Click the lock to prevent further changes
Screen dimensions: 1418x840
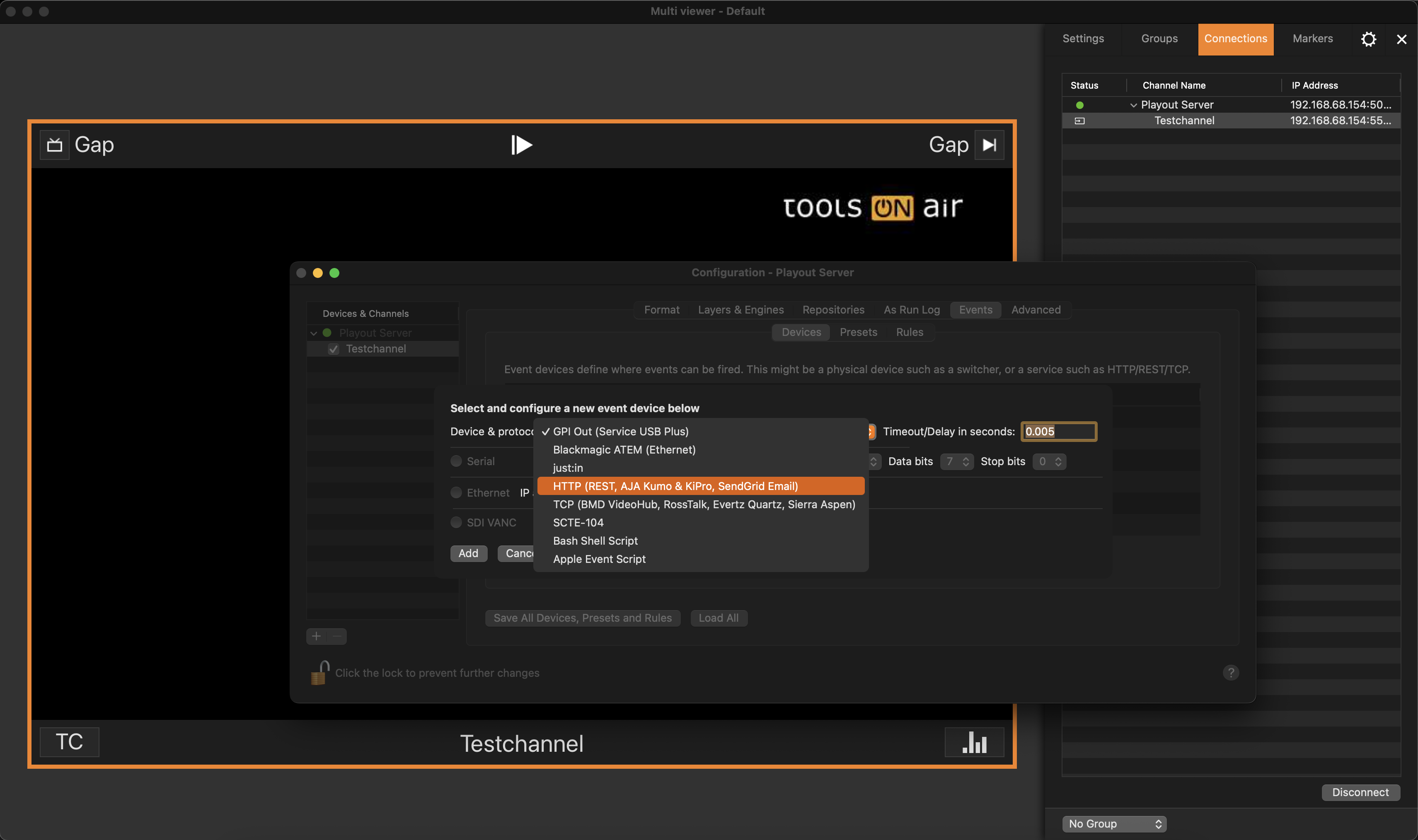coord(320,672)
